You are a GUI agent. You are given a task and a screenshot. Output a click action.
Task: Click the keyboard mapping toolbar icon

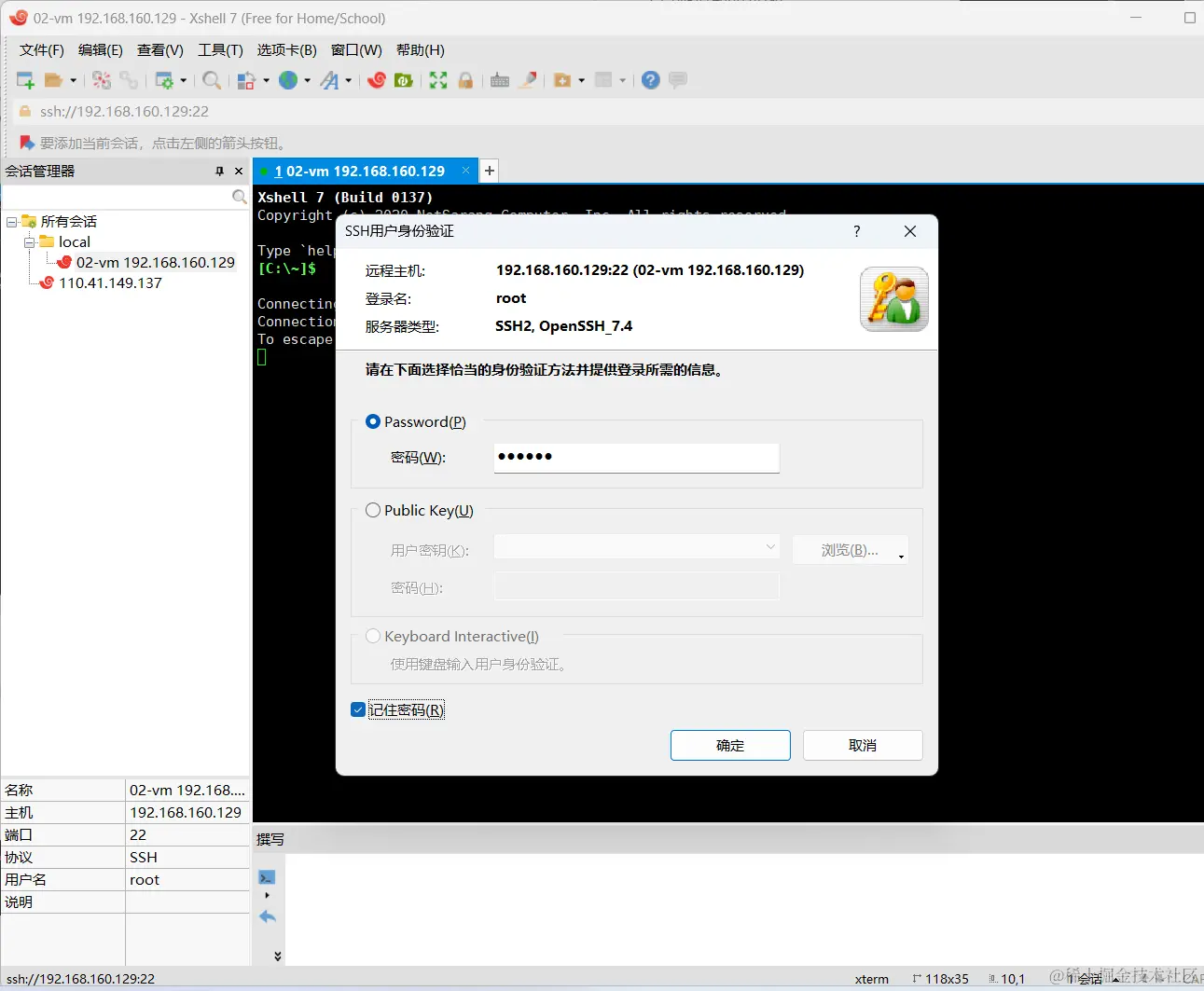[x=500, y=80]
